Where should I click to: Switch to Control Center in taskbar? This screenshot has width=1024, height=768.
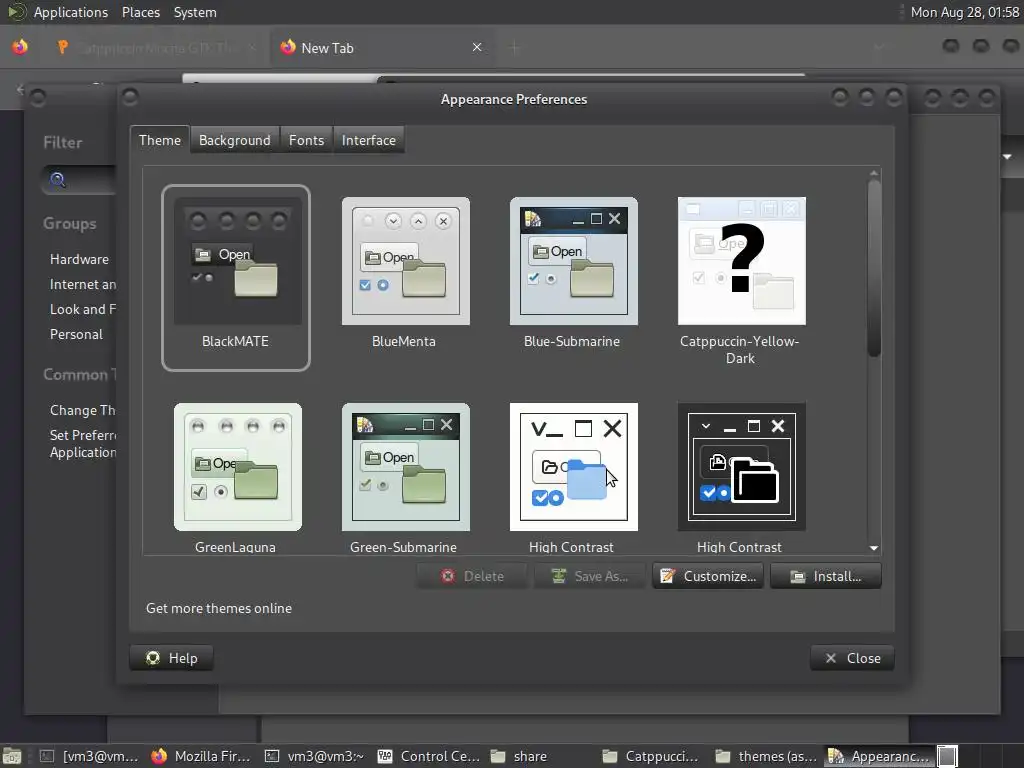tap(428, 756)
